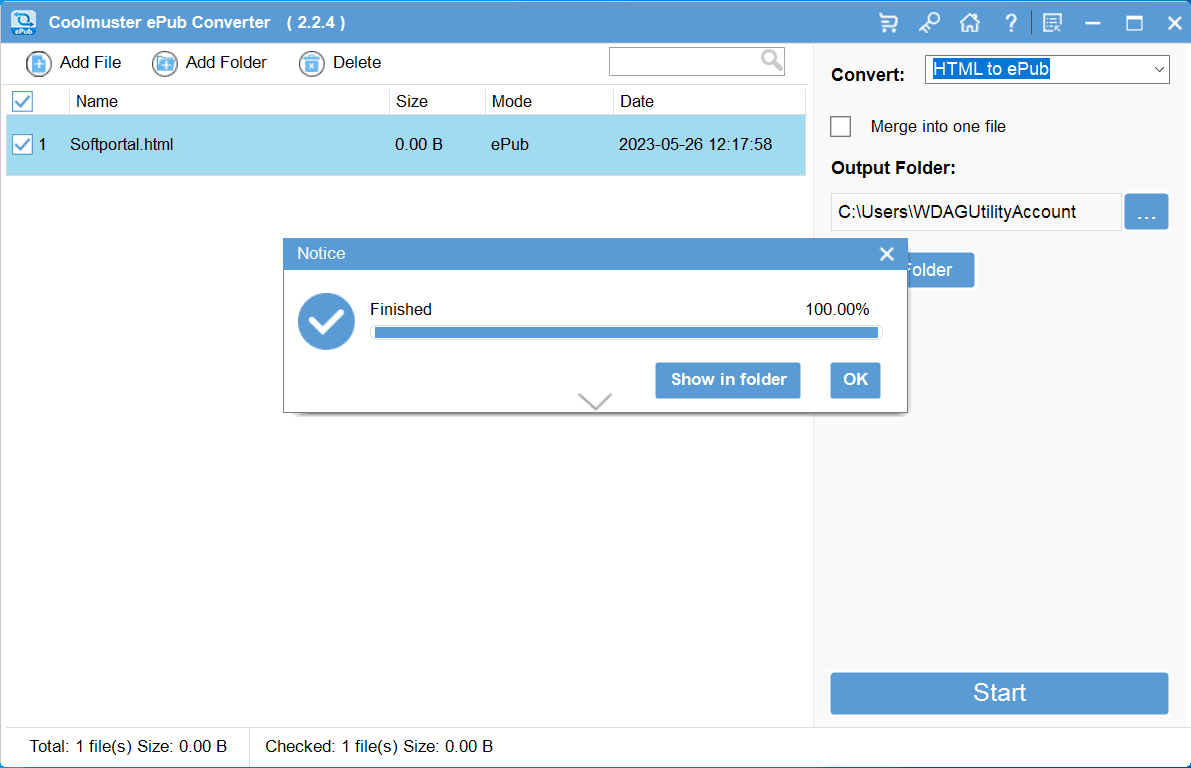Open the register key icon
Viewport: 1191px width, 768px height.
pyautogui.click(x=929, y=23)
